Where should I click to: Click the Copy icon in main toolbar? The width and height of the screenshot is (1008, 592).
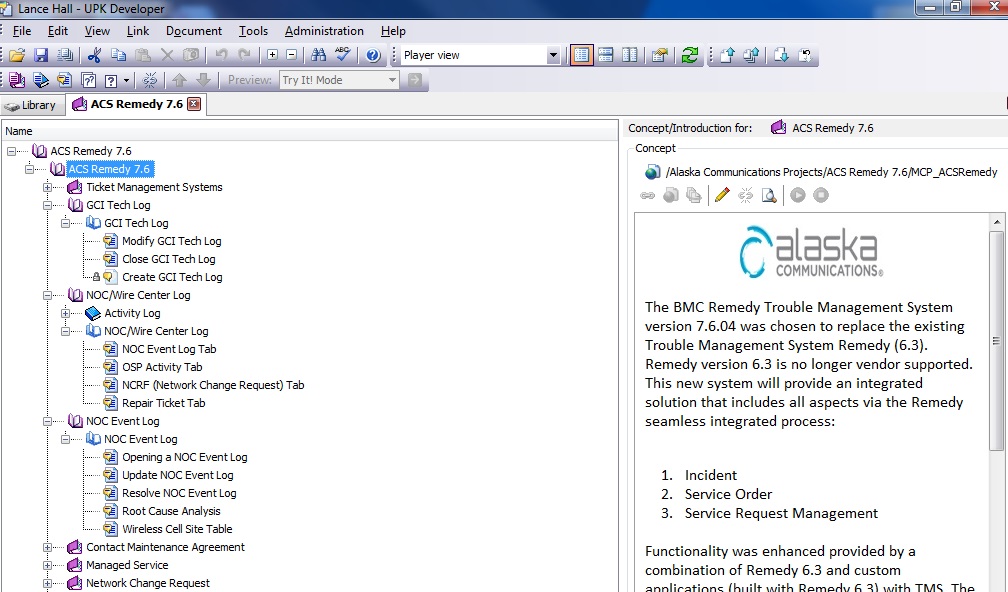(x=118, y=55)
